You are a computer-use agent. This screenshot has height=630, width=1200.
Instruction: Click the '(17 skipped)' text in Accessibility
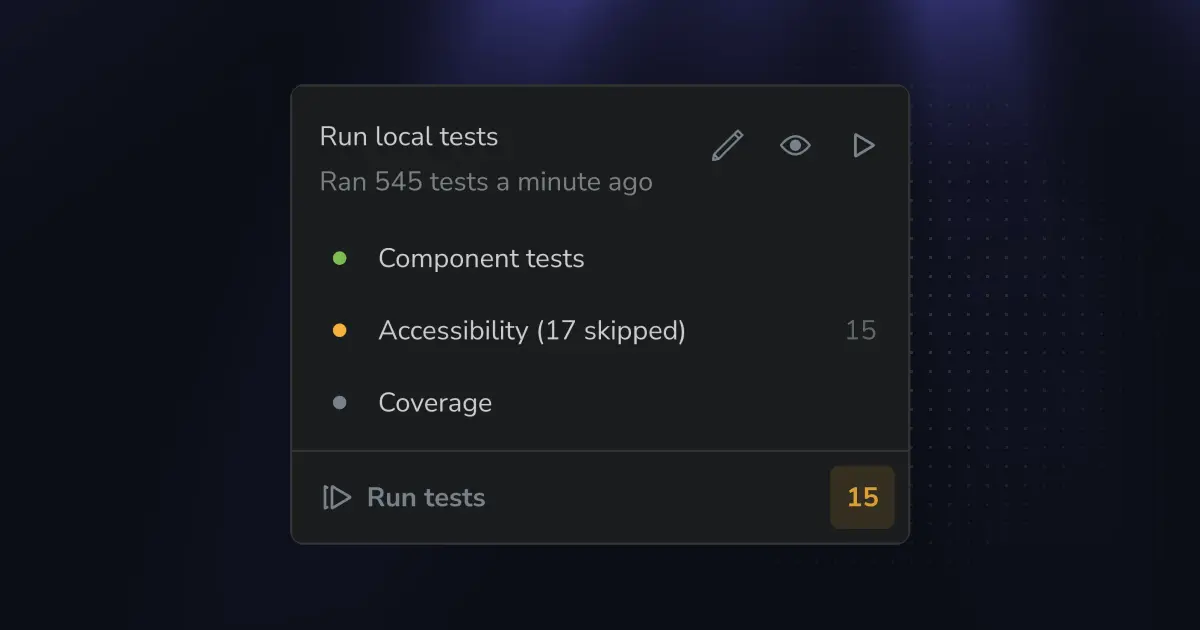pos(611,330)
